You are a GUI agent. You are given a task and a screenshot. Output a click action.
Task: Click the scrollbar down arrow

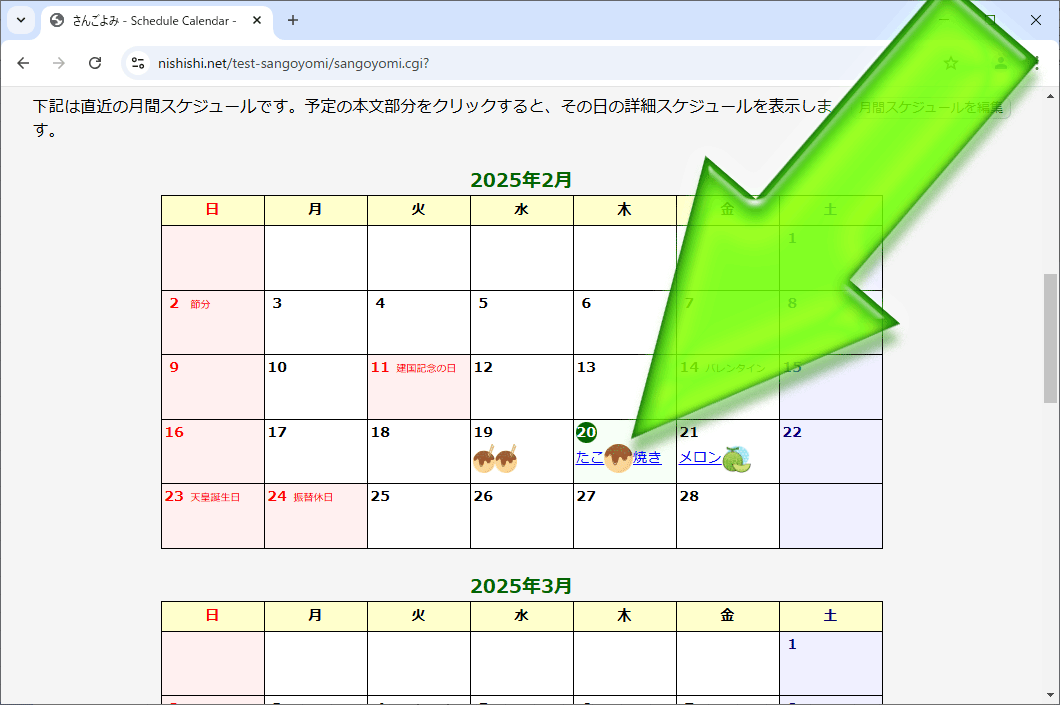pos(1050,695)
